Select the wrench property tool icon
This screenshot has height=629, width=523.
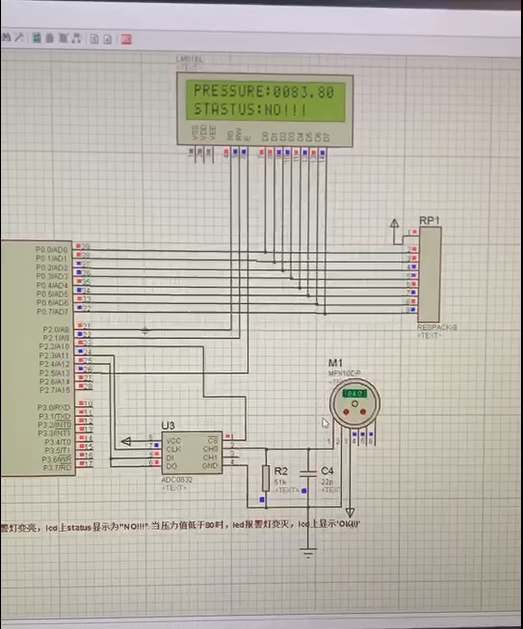[x=19, y=38]
